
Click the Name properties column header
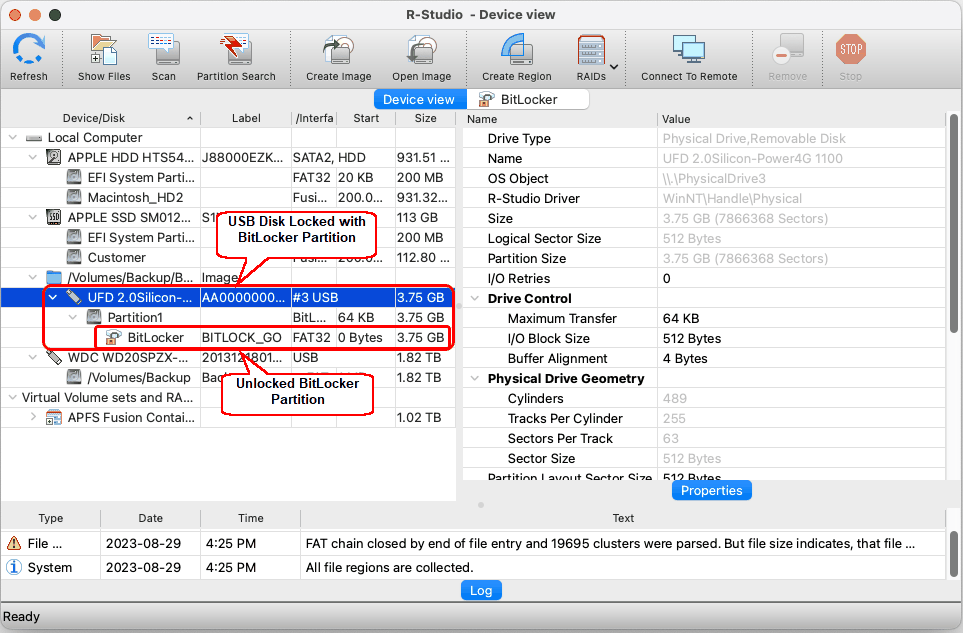pyautogui.click(x=560, y=119)
